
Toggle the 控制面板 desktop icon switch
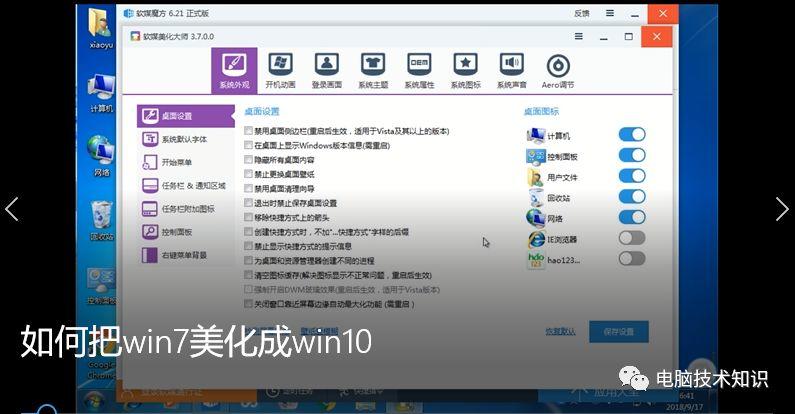(632, 155)
